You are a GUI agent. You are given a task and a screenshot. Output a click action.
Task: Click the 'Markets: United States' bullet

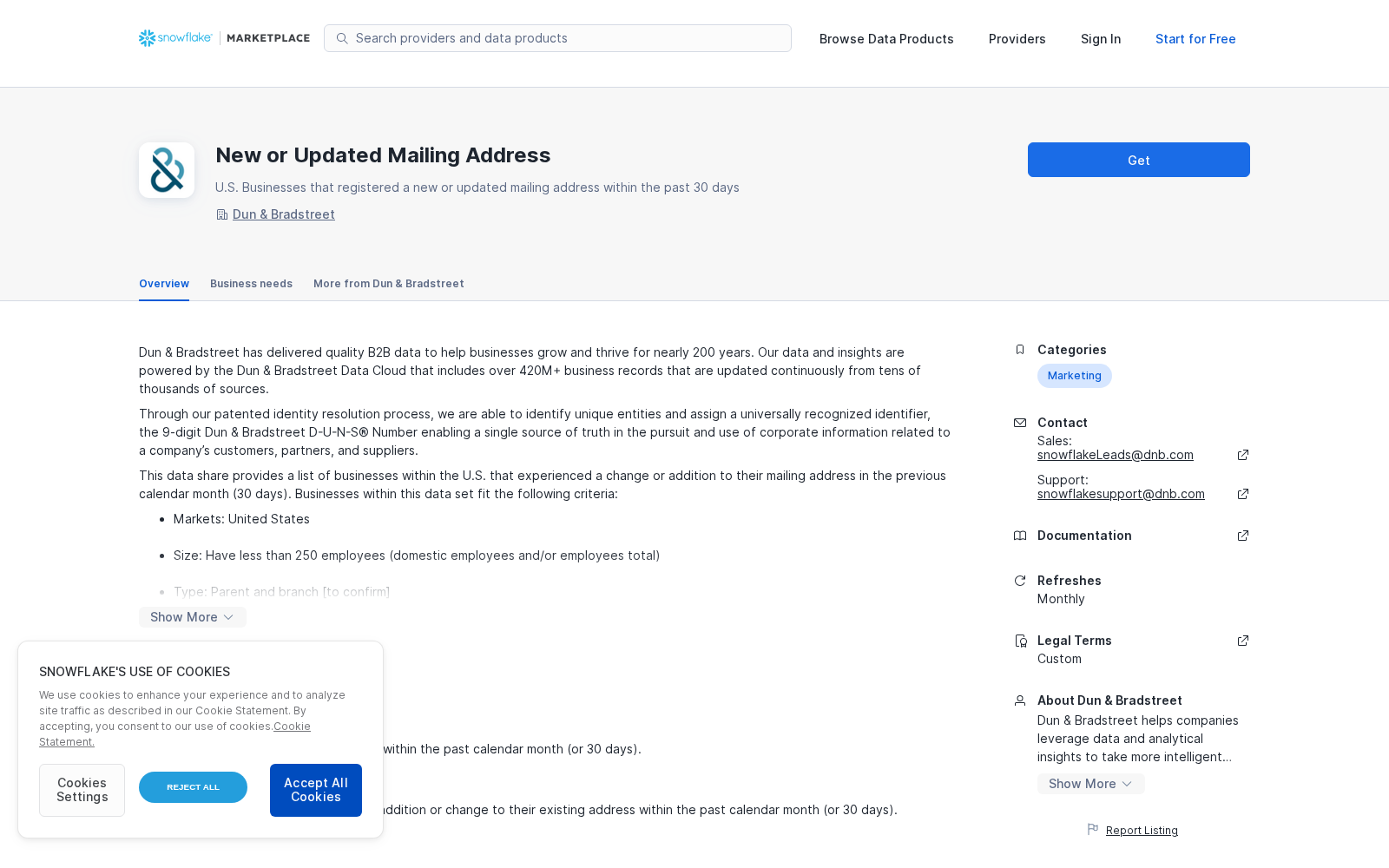coord(241,519)
